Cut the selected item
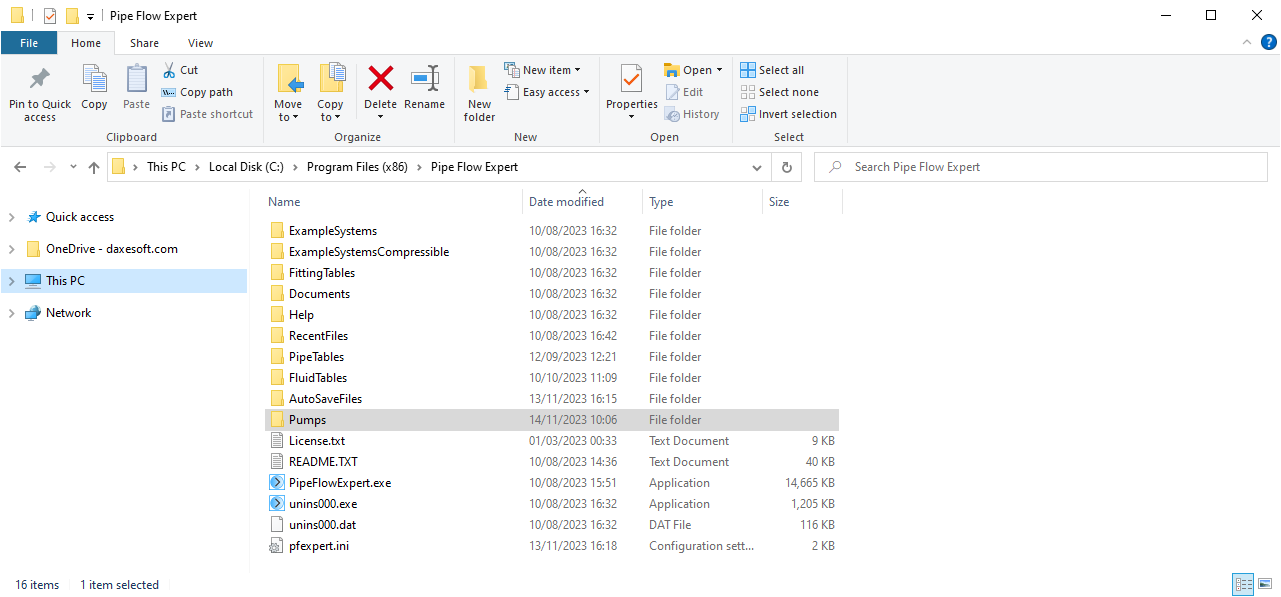 pos(180,70)
